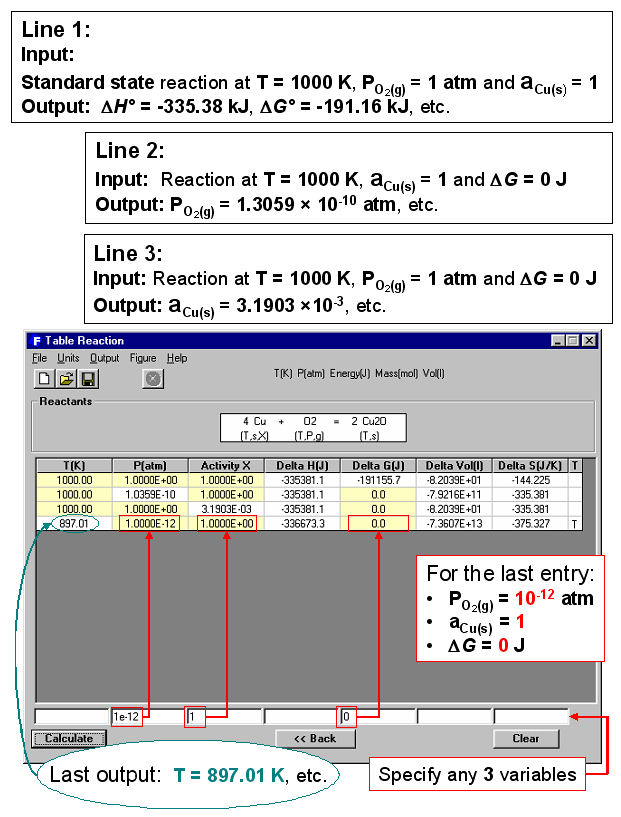
Task: Click the P(atm) input field containing 1e-12
Action: (147, 717)
